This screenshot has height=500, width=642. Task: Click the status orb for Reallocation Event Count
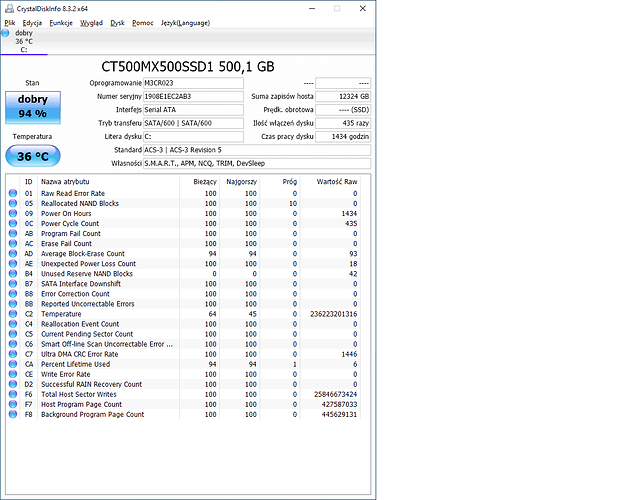tap(13, 324)
